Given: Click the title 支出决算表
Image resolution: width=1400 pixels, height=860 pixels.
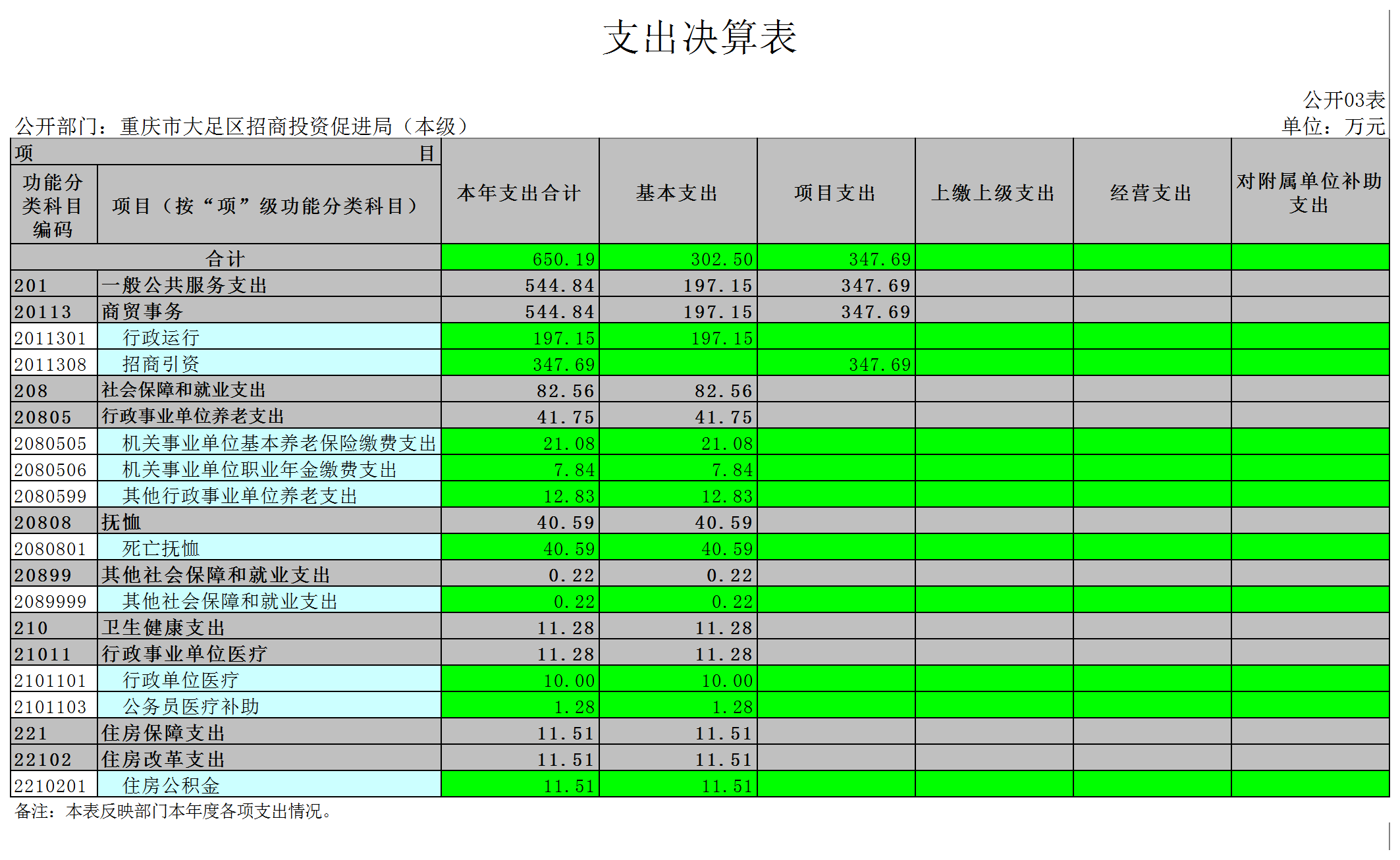Looking at the screenshot, I should (x=700, y=37).
